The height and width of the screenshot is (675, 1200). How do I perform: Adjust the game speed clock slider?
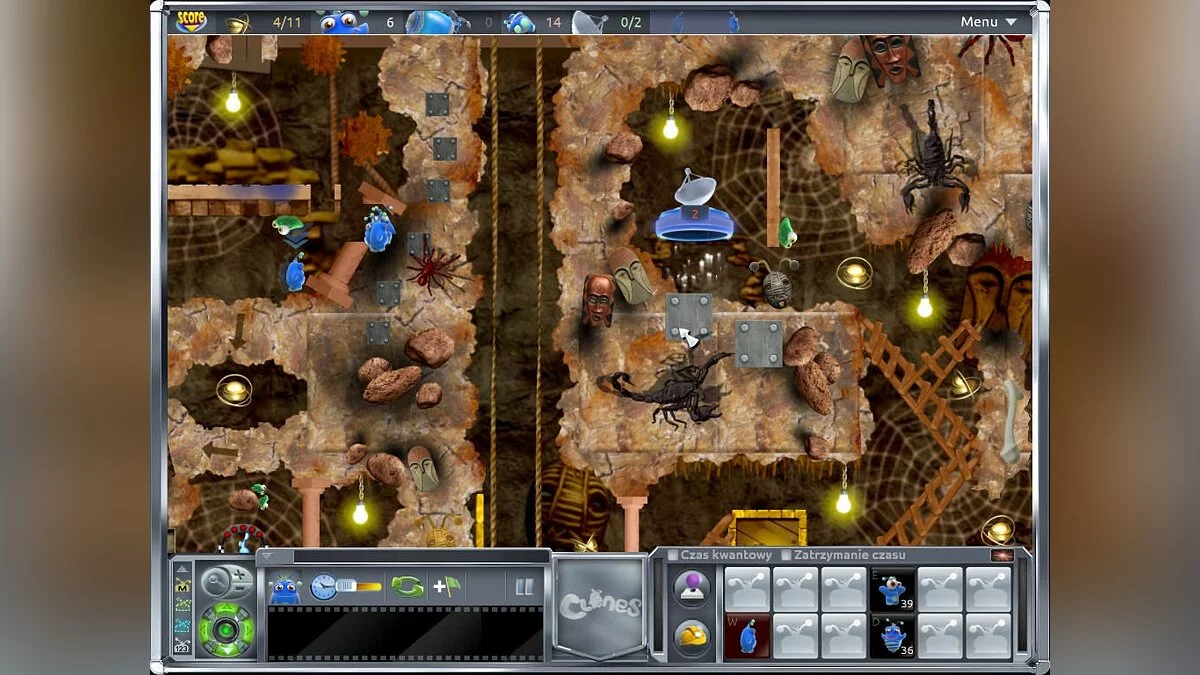[x=346, y=587]
